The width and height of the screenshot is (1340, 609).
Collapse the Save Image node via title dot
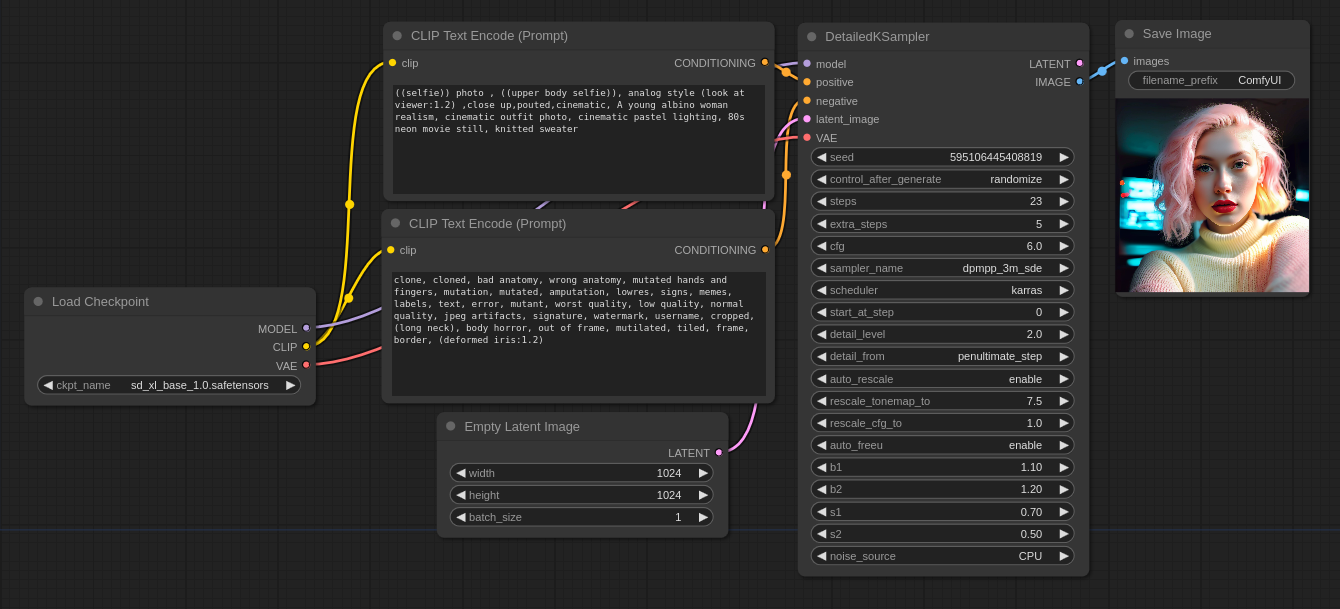click(x=1129, y=34)
